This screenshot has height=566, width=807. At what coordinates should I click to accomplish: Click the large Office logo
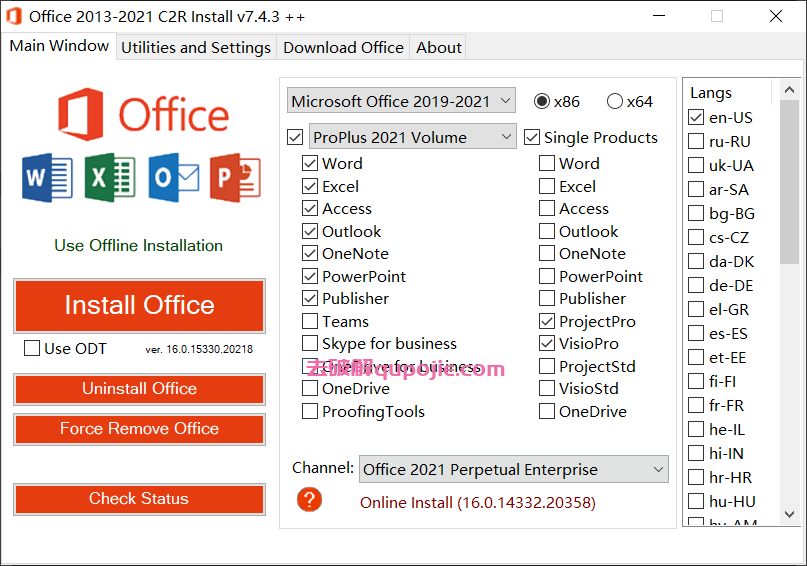point(143,114)
